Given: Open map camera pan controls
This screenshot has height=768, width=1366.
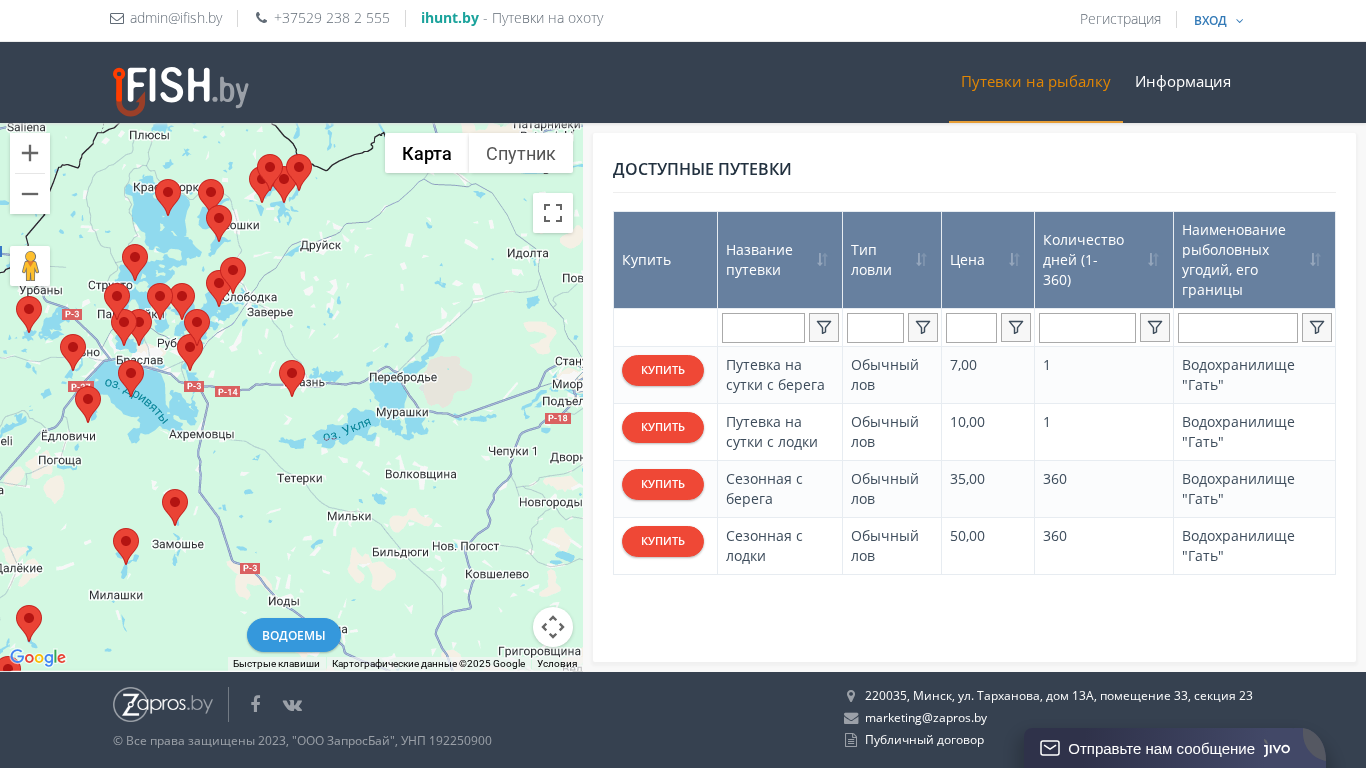Looking at the screenshot, I should (553, 628).
